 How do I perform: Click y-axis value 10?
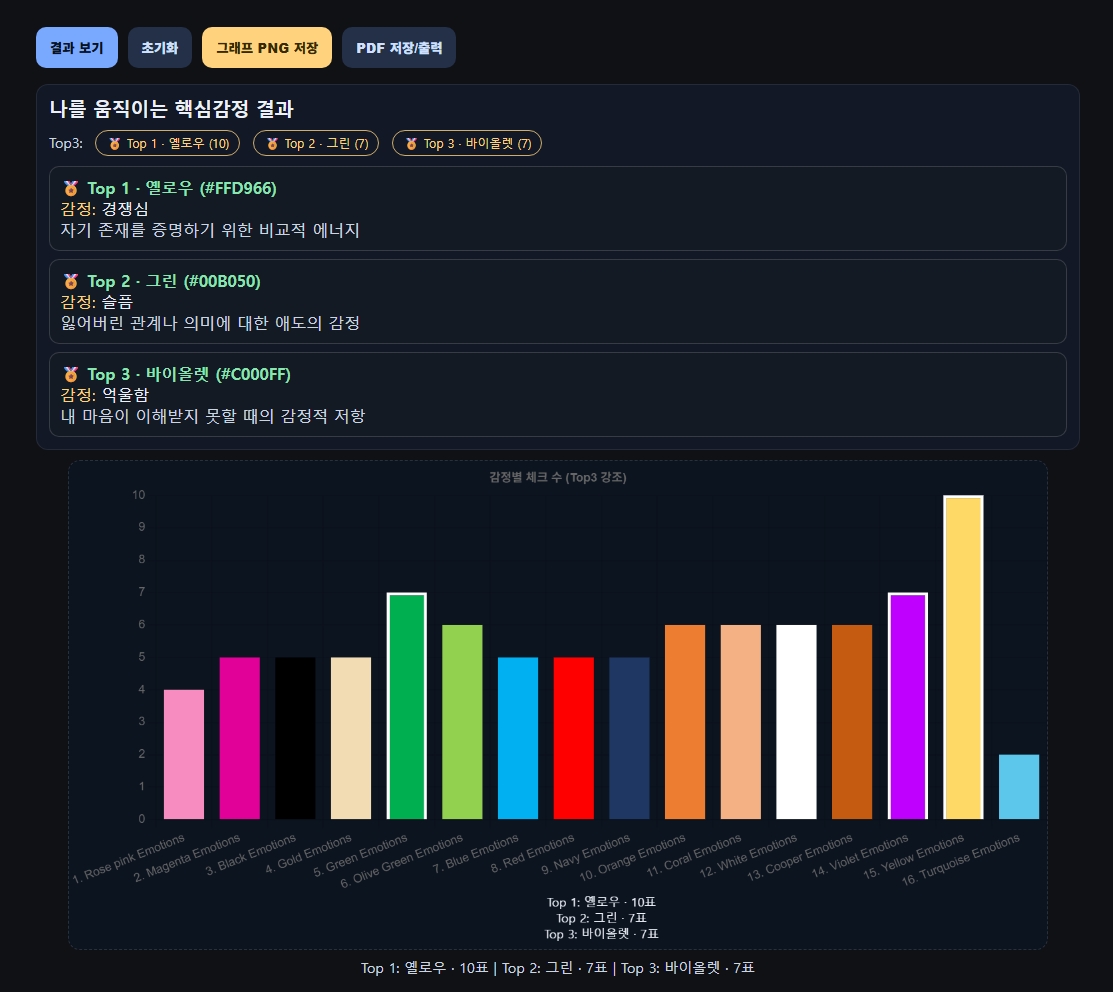tap(138, 495)
